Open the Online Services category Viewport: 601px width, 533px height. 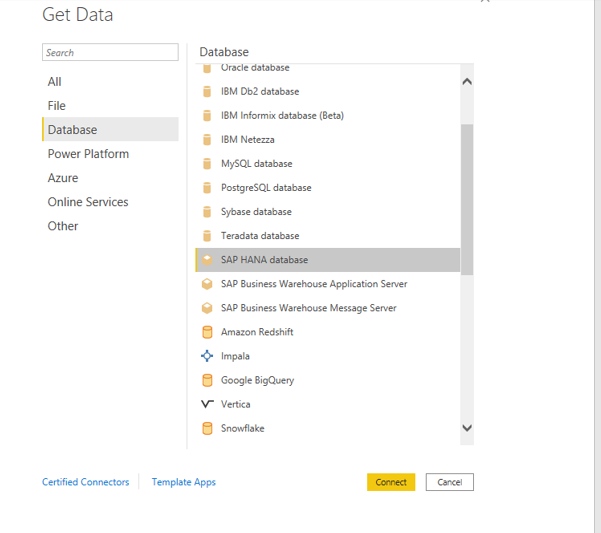click(x=88, y=202)
